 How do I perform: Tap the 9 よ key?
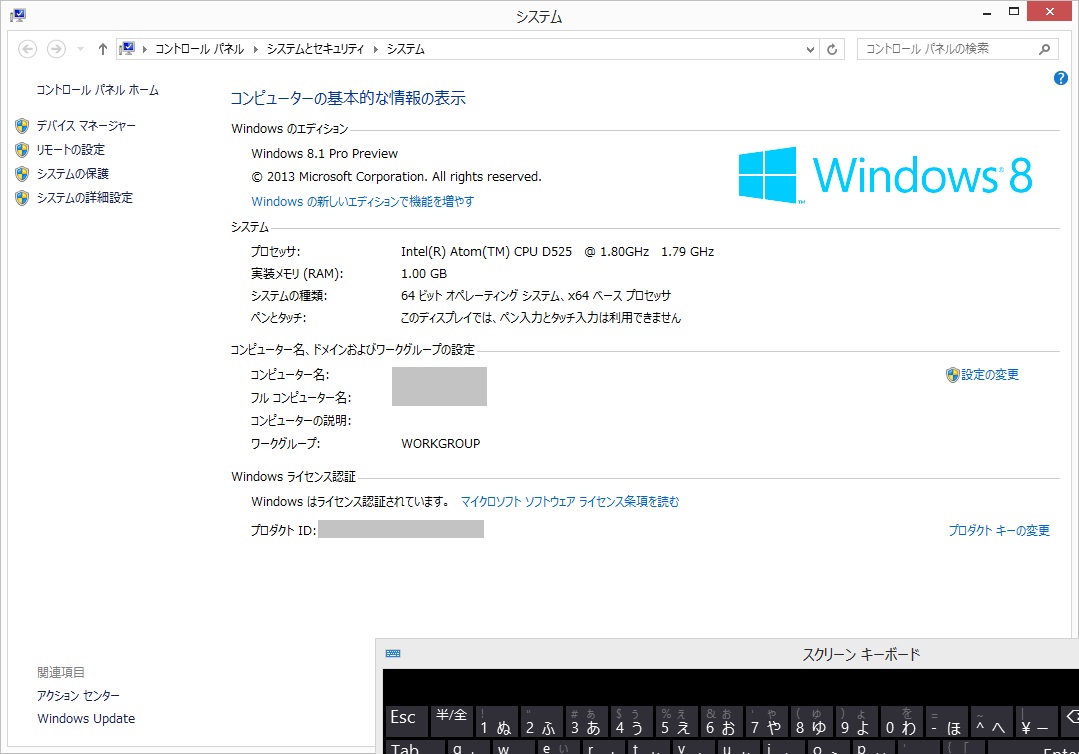[x=855, y=721]
